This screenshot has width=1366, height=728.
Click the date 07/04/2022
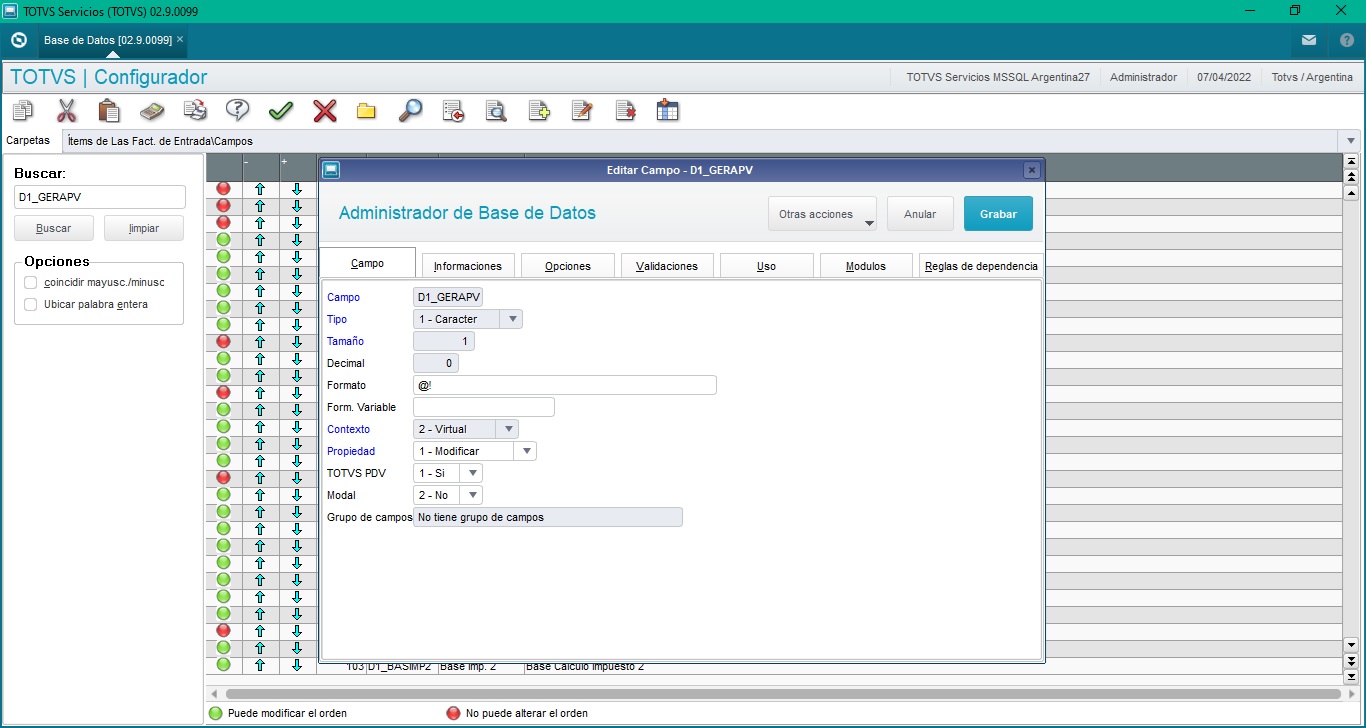(1224, 77)
